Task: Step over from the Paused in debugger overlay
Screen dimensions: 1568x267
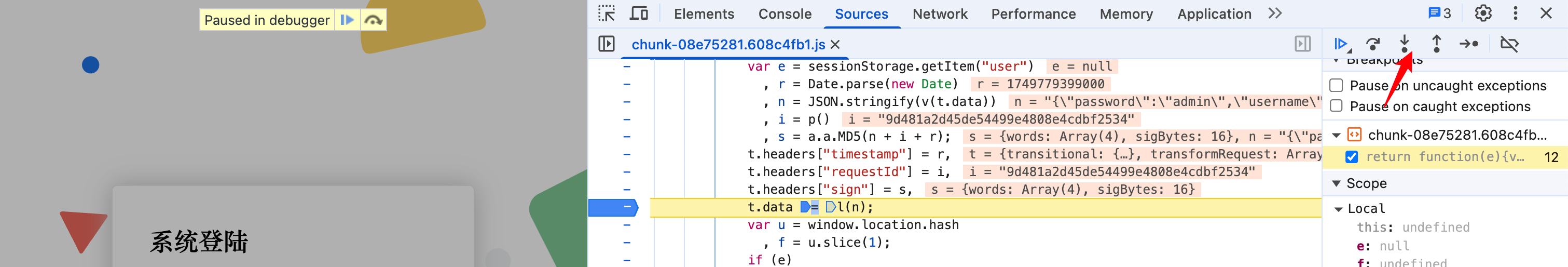Action: tap(373, 20)
